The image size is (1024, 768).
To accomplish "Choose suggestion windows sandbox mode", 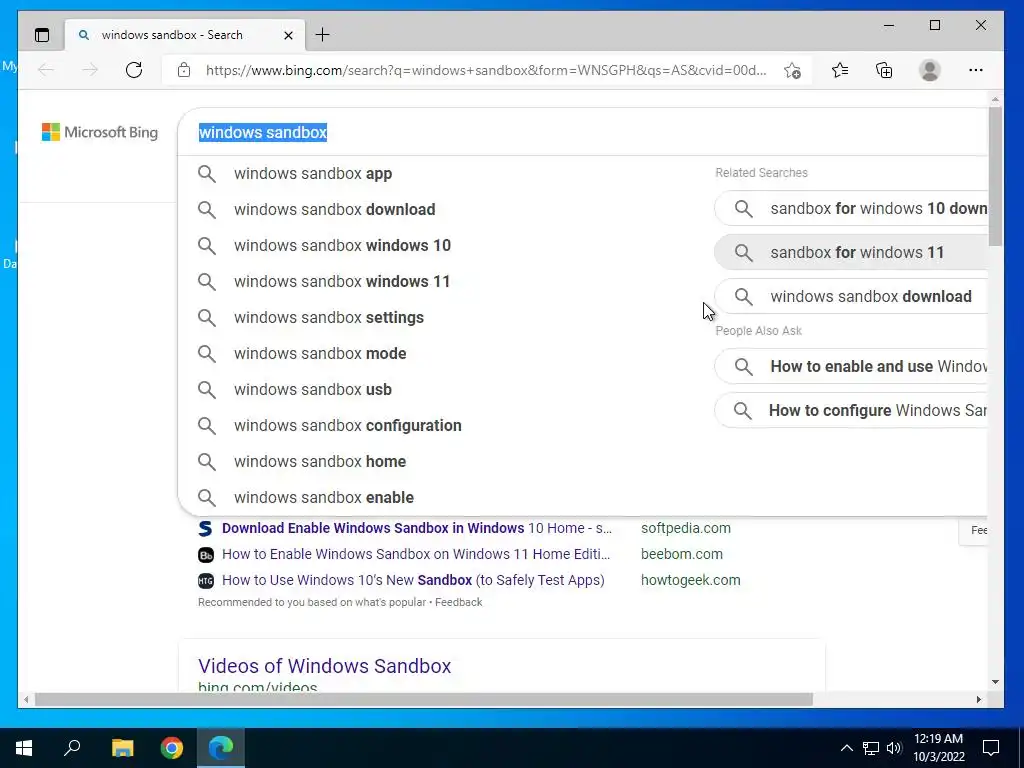I will coord(444,353).
